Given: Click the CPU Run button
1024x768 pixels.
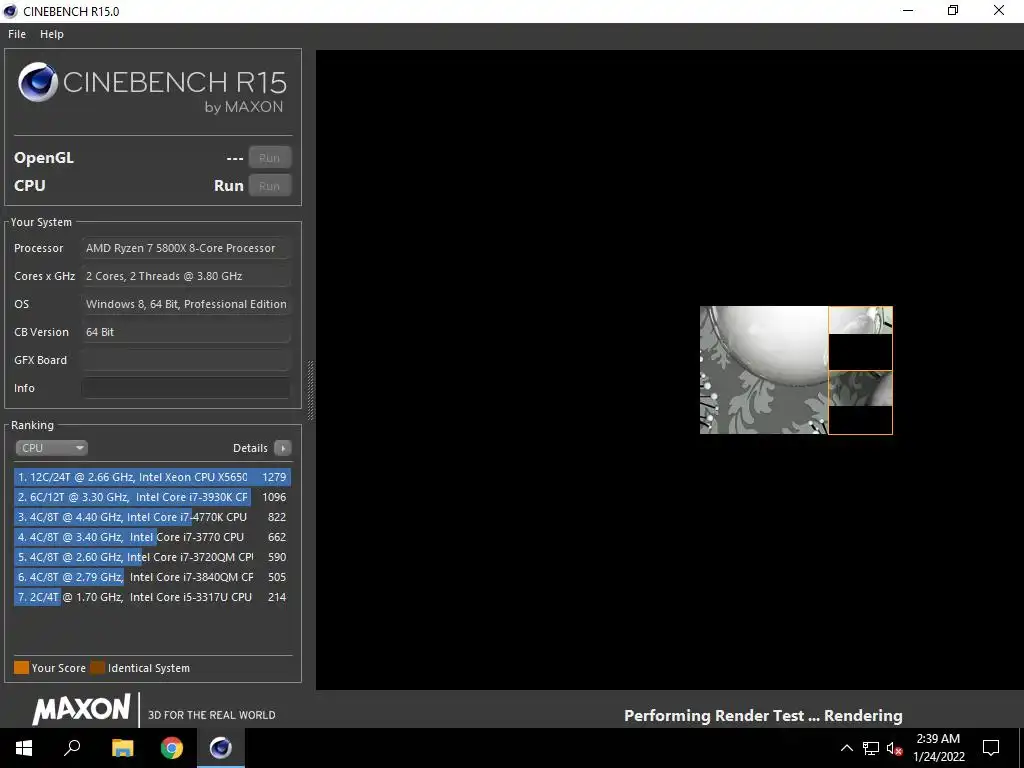Looking at the screenshot, I should [269, 185].
